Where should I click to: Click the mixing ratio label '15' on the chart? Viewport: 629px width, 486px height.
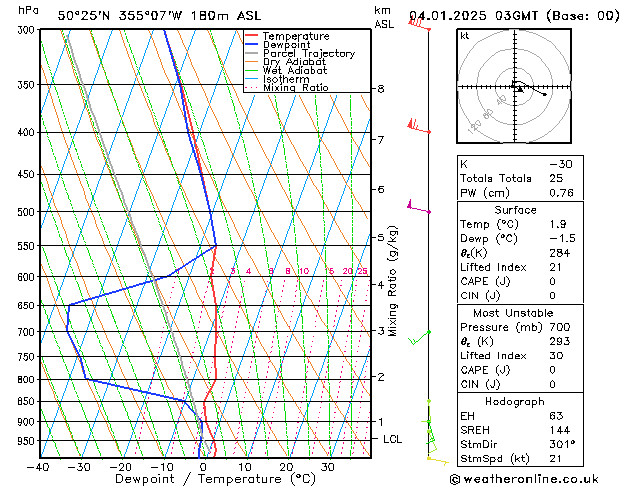click(329, 271)
